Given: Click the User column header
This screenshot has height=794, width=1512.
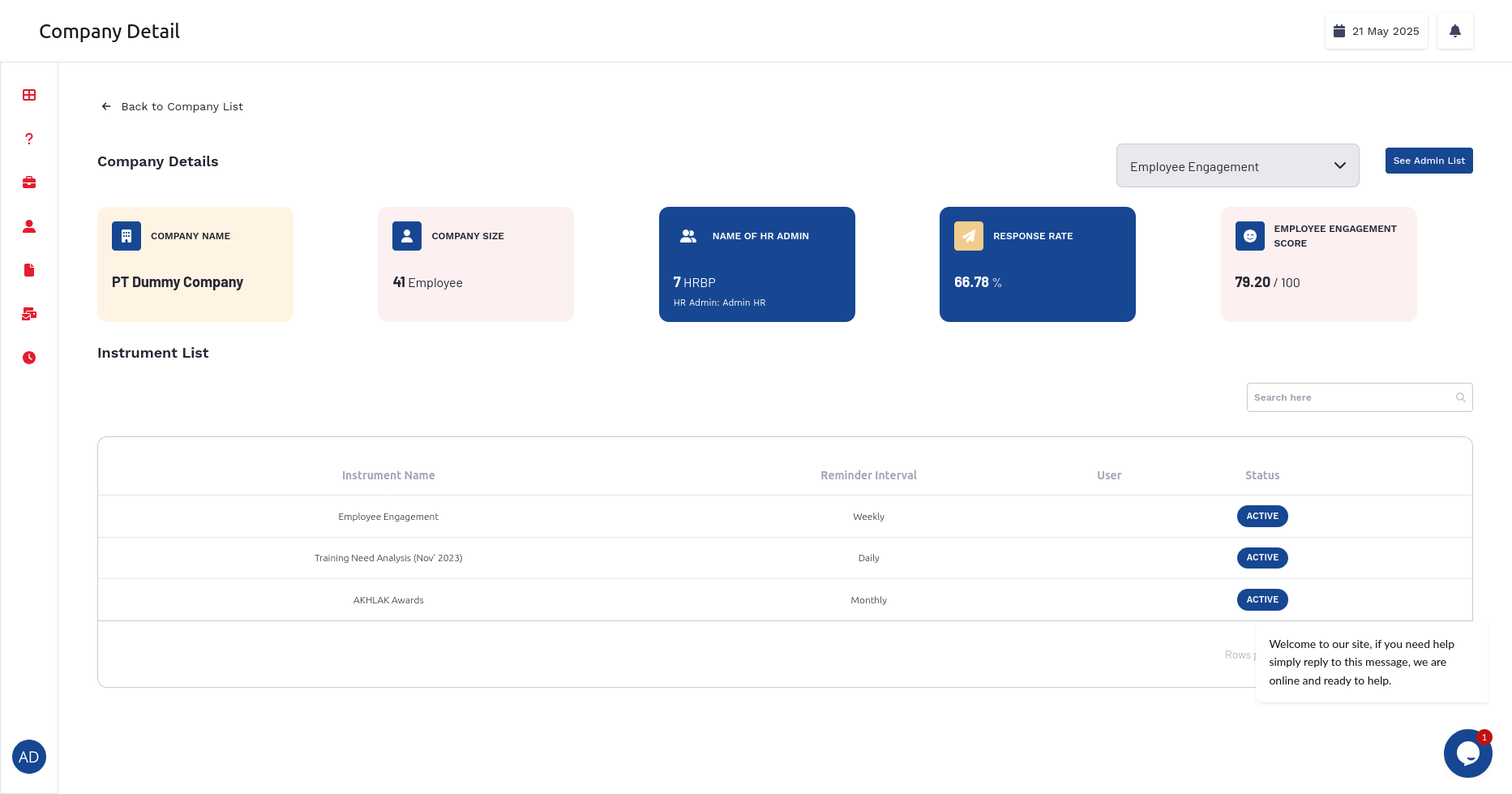Looking at the screenshot, I should 1109,475.
